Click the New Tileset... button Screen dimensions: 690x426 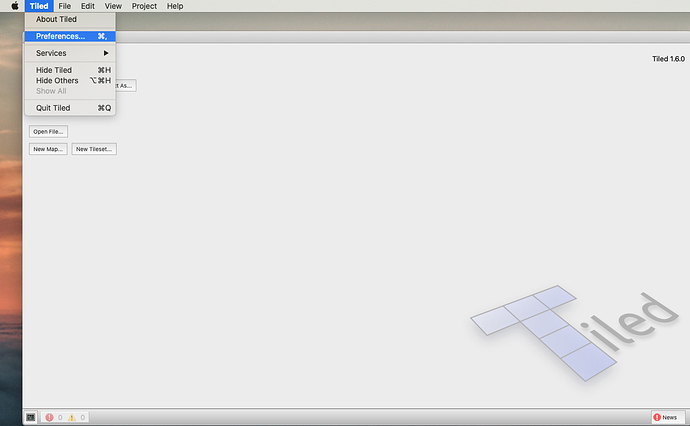tap(94, 149)
